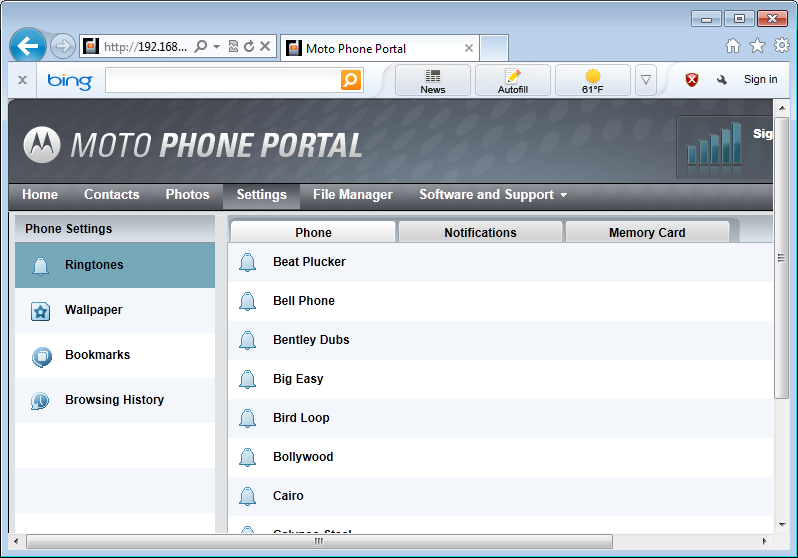The width and height of the screenshot is (798, 558).
Task: Click the Autofill toolbar button
Action: [512, 80]
